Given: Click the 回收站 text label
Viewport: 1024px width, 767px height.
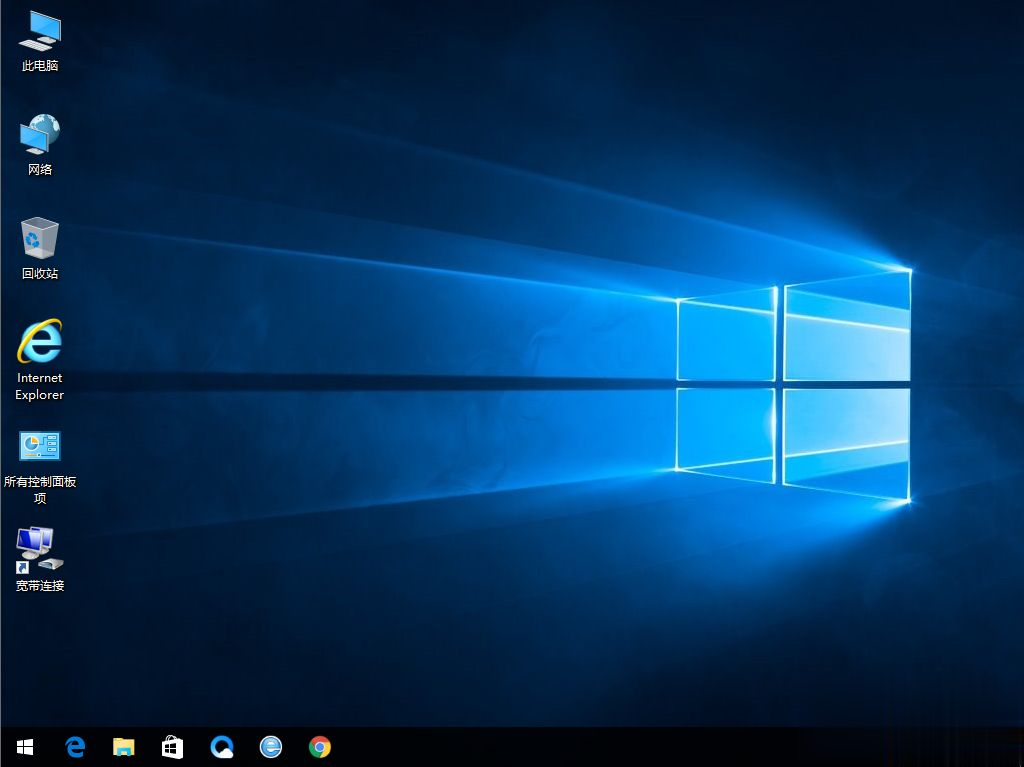Looking at the screenshot, I should (x=40, y=274).
